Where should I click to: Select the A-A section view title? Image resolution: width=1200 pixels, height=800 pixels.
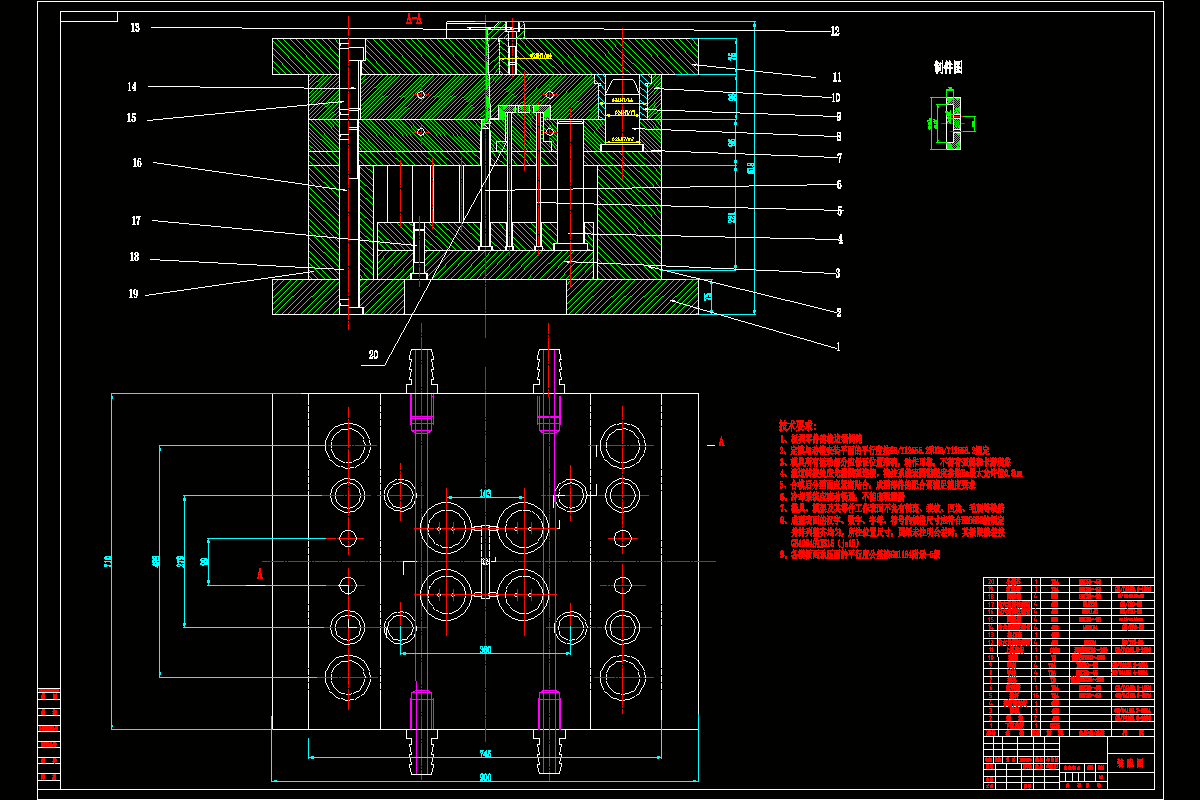coord(414,18)
